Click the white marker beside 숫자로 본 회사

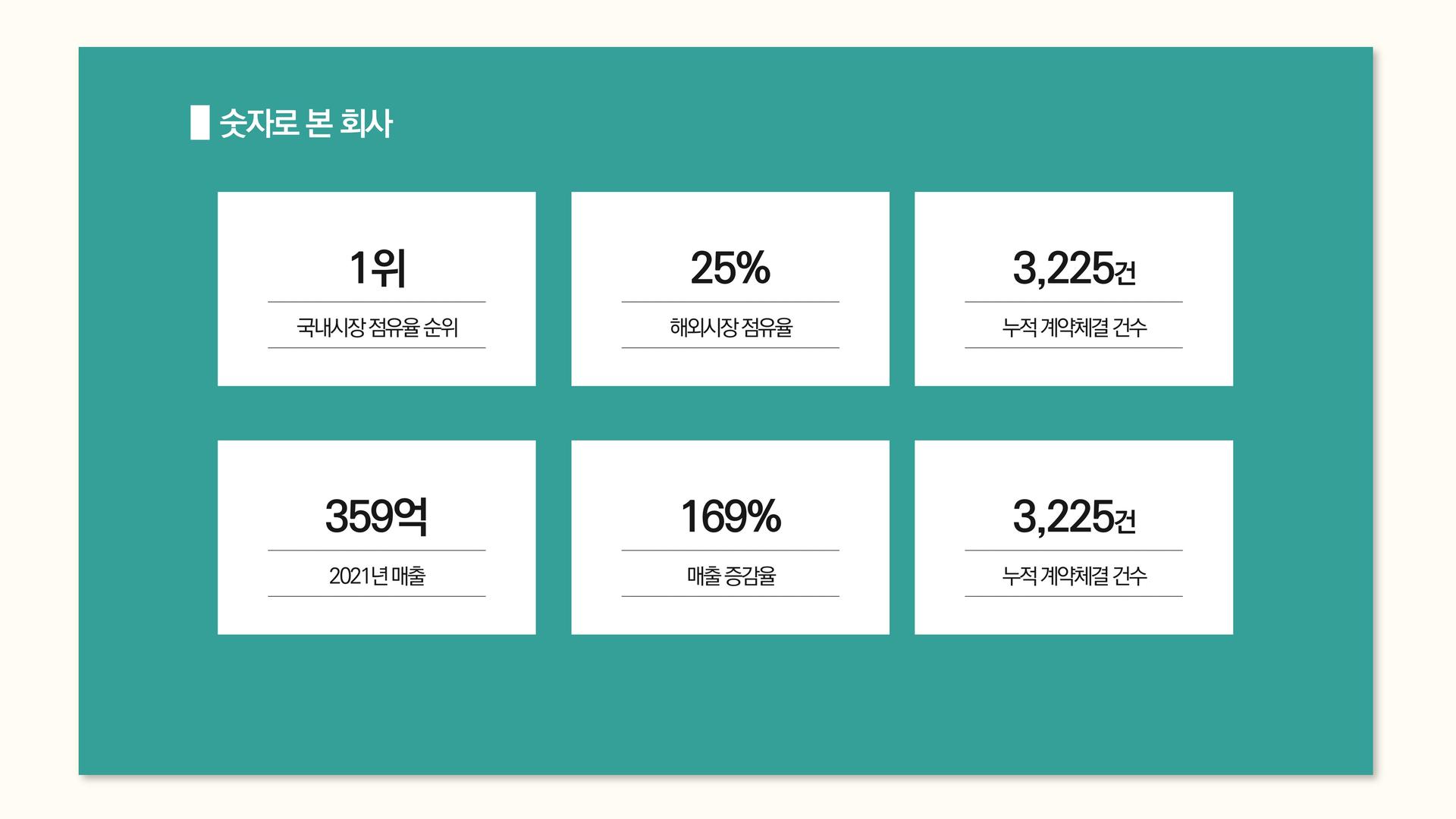click(x=199, y=123)
